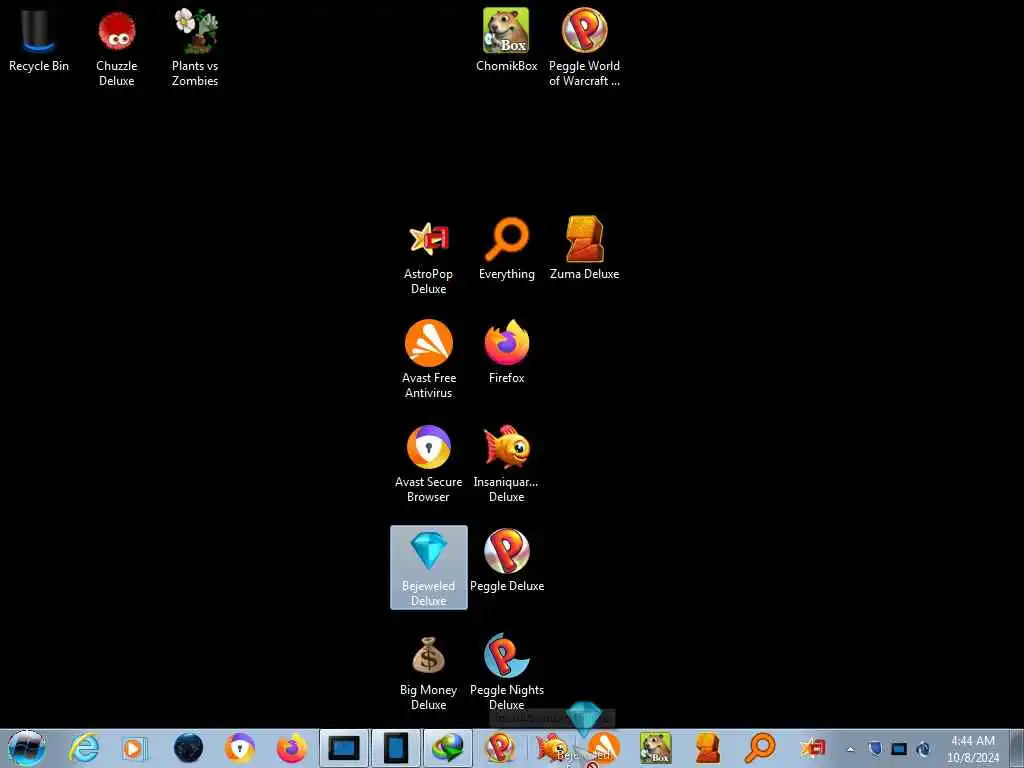Click the Firefox desktop shortcut
1024x768 pixels.
pos(506,351)
